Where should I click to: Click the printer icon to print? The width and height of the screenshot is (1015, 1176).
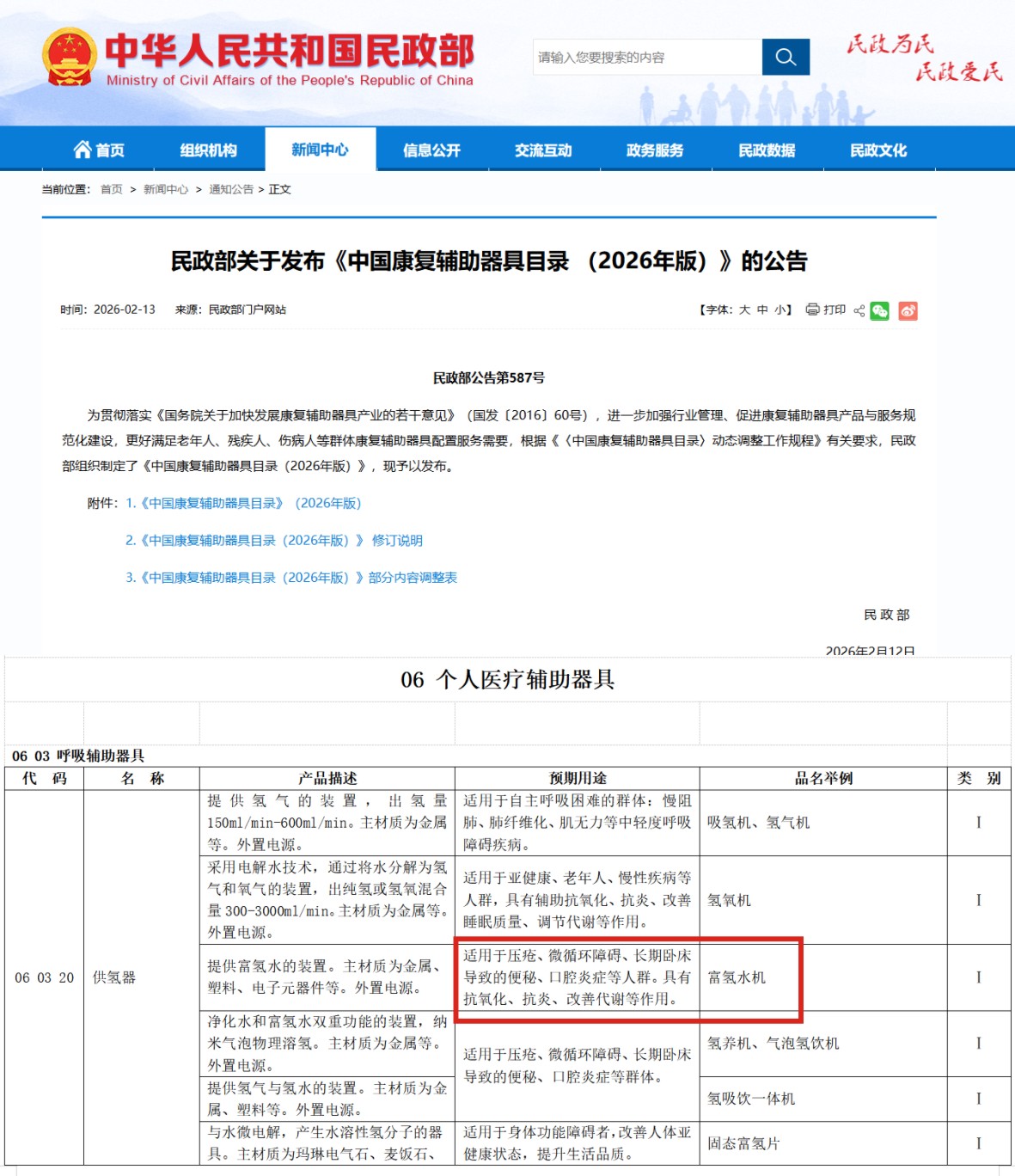coord(812,309)
